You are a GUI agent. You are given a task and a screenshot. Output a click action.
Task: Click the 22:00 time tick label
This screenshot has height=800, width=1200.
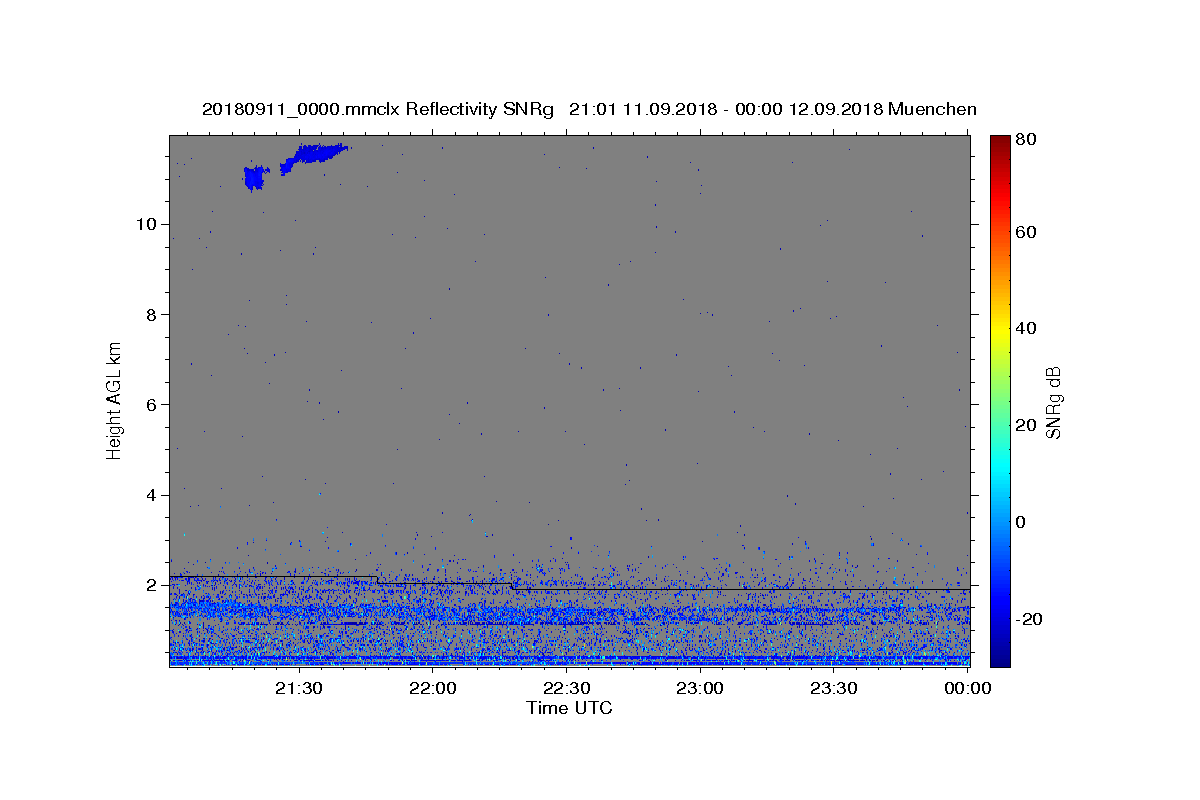[433, 688]
